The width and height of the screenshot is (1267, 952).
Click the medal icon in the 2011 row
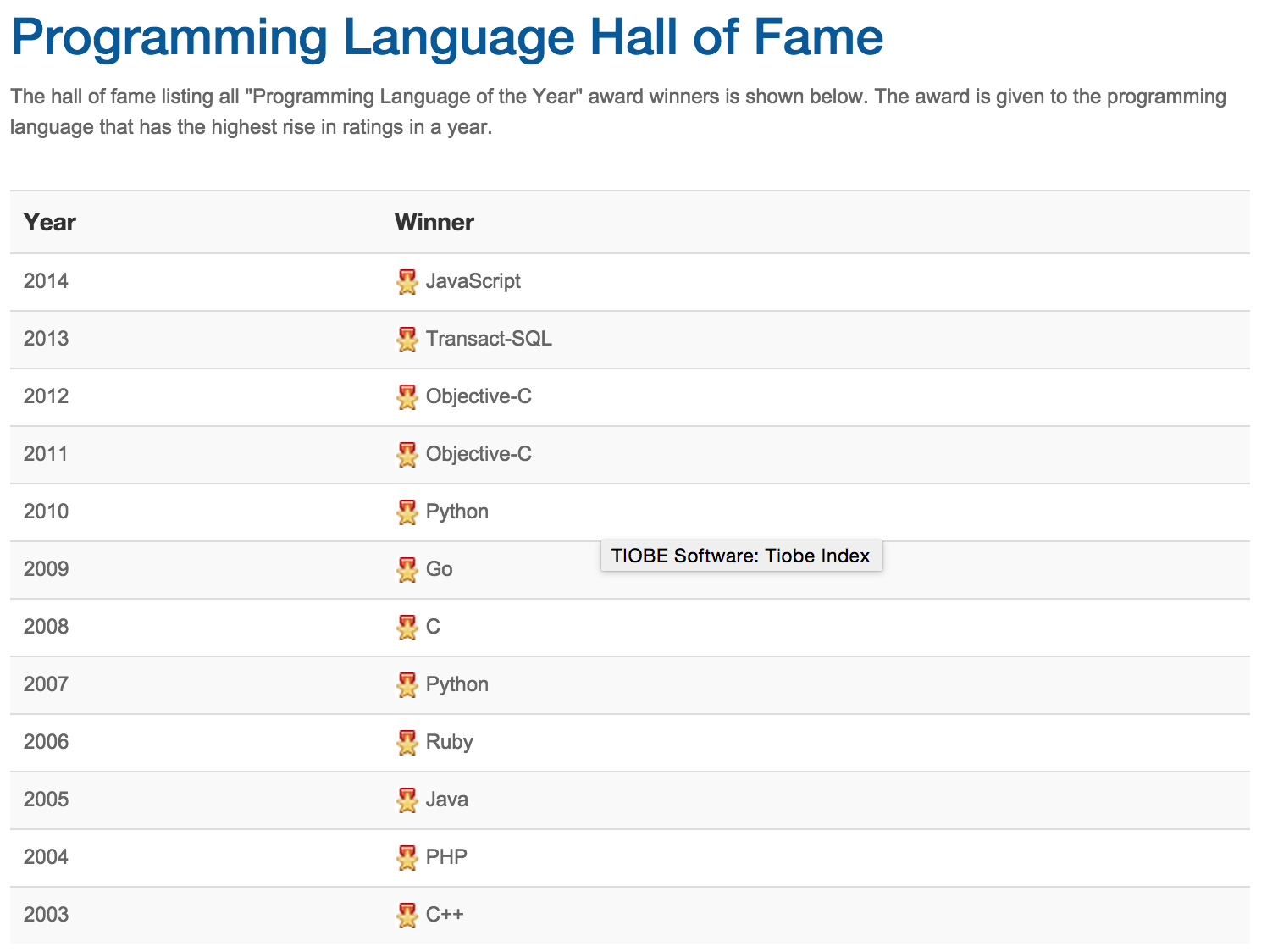407,455
